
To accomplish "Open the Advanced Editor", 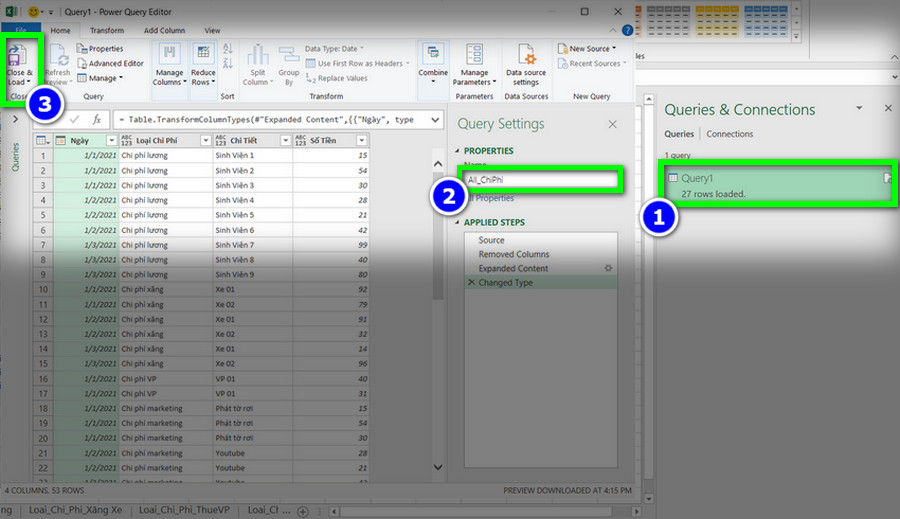I will [110, 63].
